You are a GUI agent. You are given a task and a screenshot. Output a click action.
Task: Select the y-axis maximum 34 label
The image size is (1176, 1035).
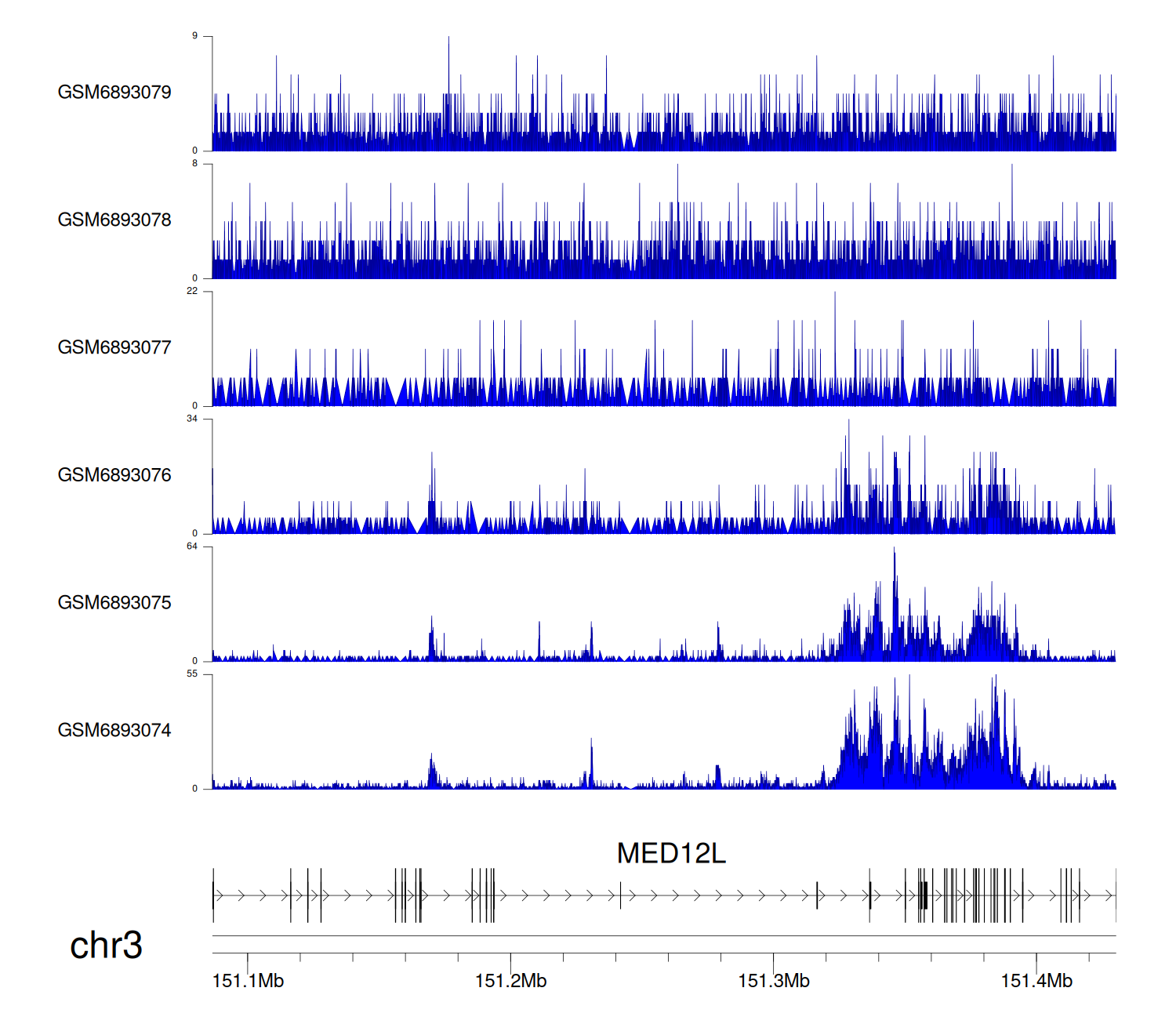[x=192, y=419]
